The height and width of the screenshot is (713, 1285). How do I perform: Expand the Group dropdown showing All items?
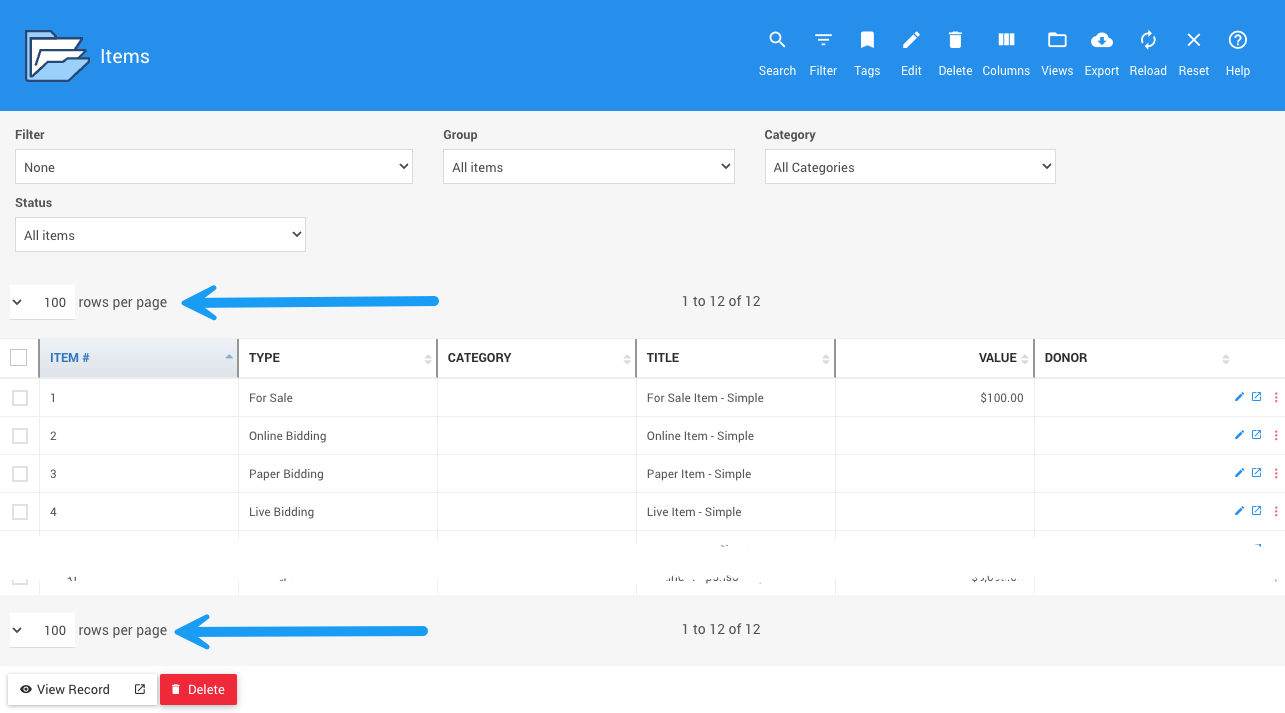pos(588,167)
